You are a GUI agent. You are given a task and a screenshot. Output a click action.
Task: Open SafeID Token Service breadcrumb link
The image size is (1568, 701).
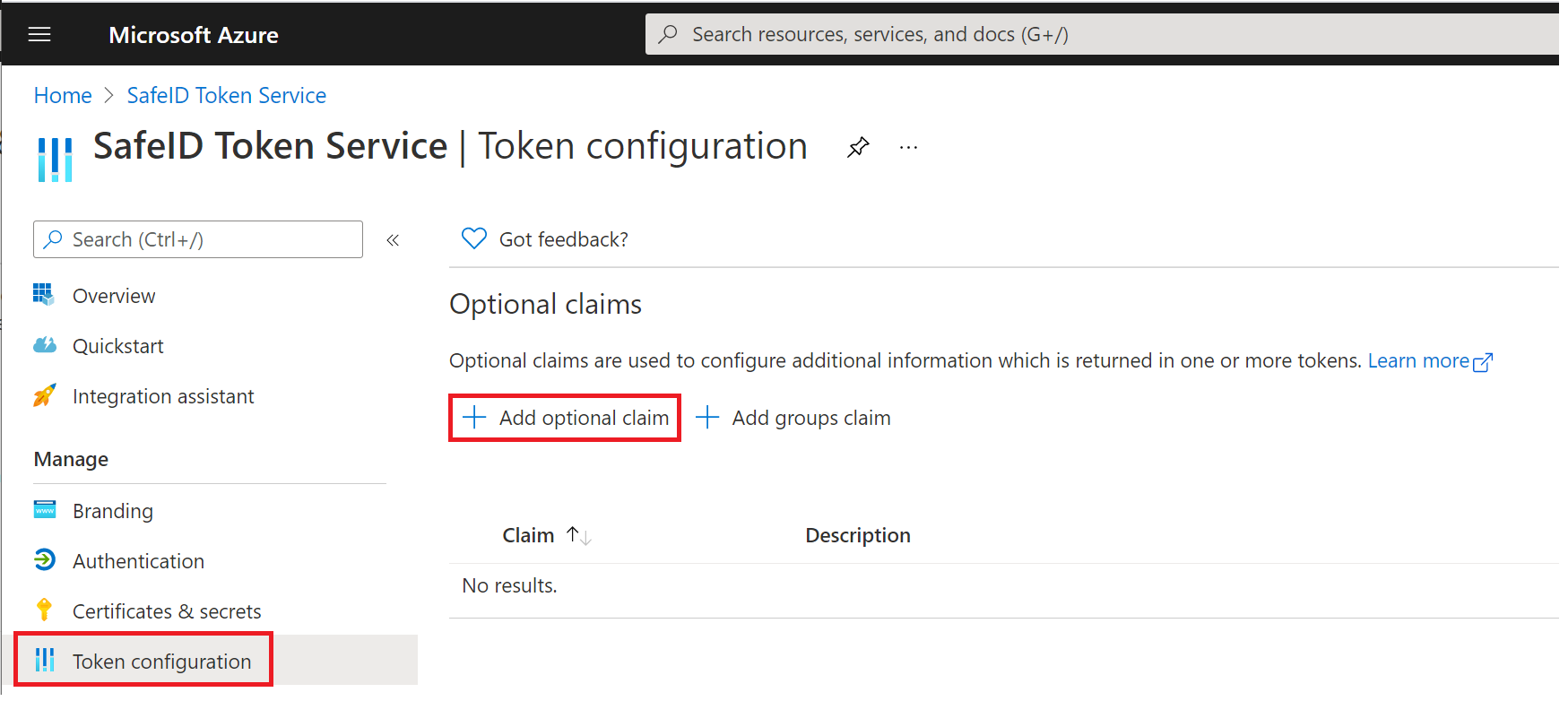click(x=226, y=96)
